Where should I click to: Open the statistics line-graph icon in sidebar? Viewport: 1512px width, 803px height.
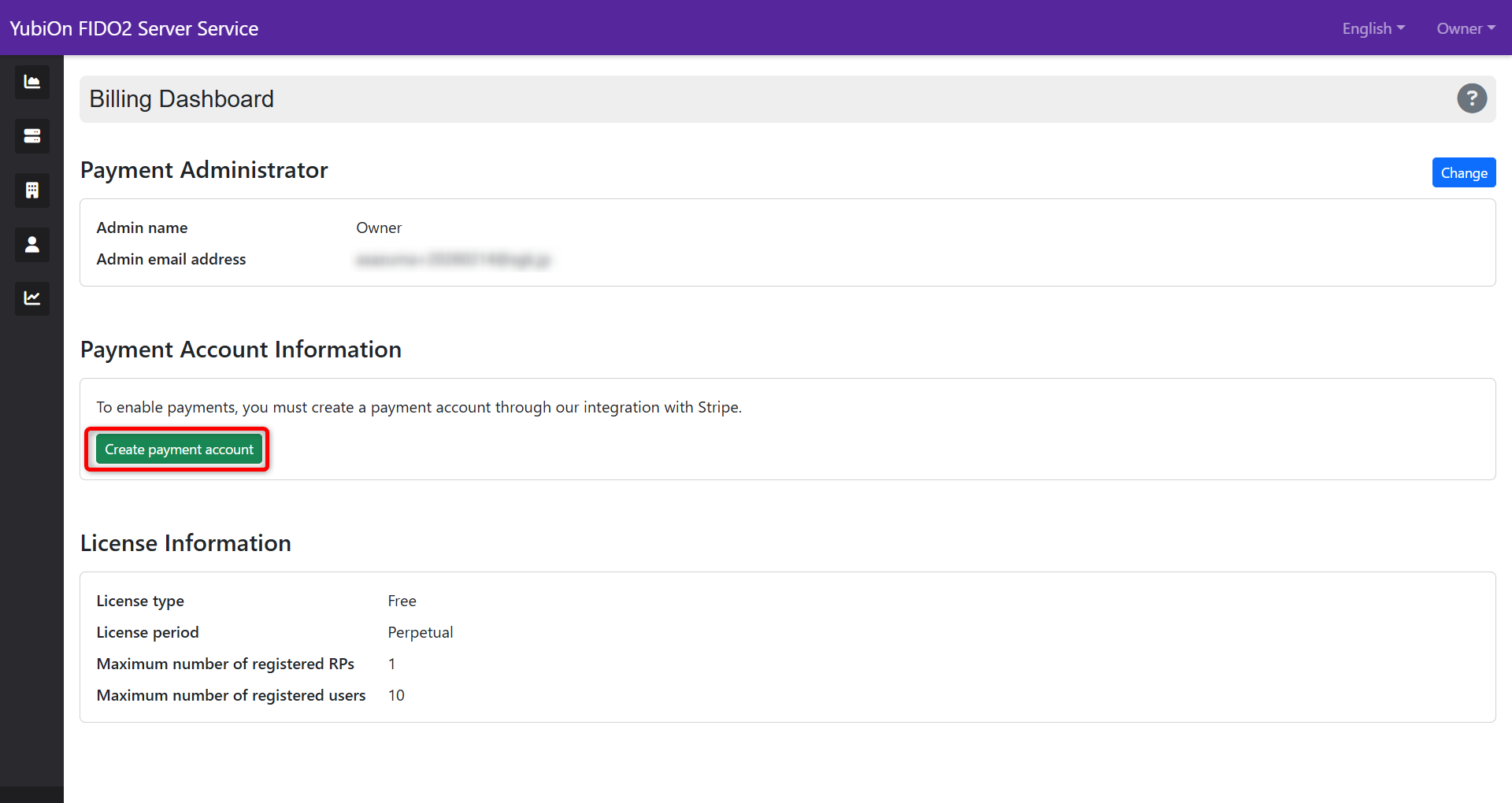coord(31,298)
